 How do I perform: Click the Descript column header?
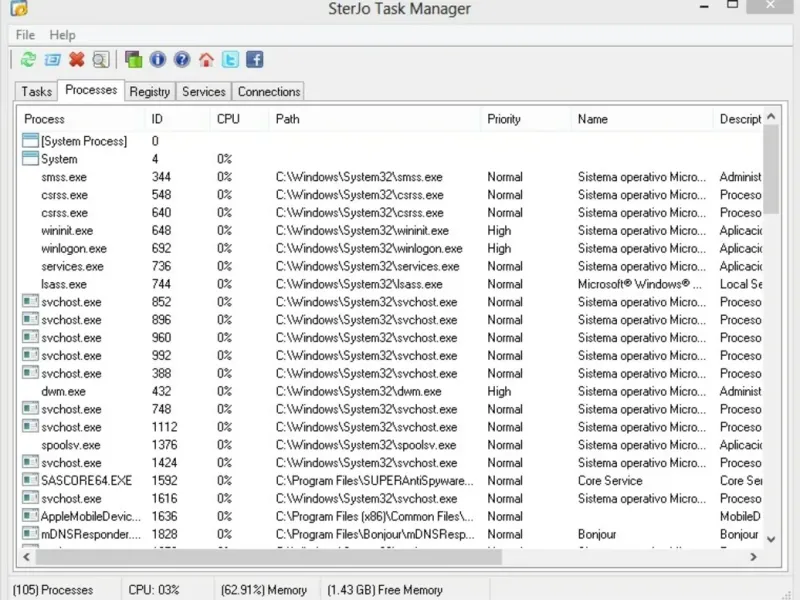pos(738,119)
